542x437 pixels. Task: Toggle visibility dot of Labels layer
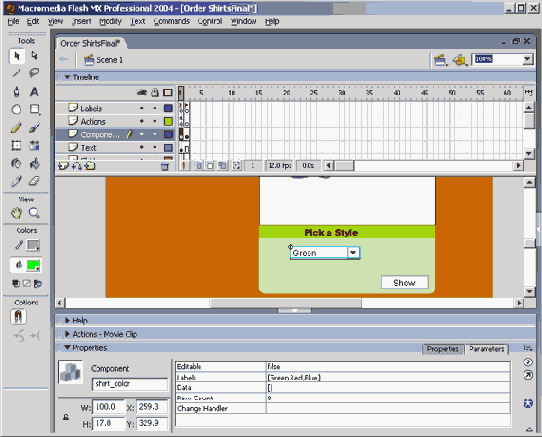point(142,108)
